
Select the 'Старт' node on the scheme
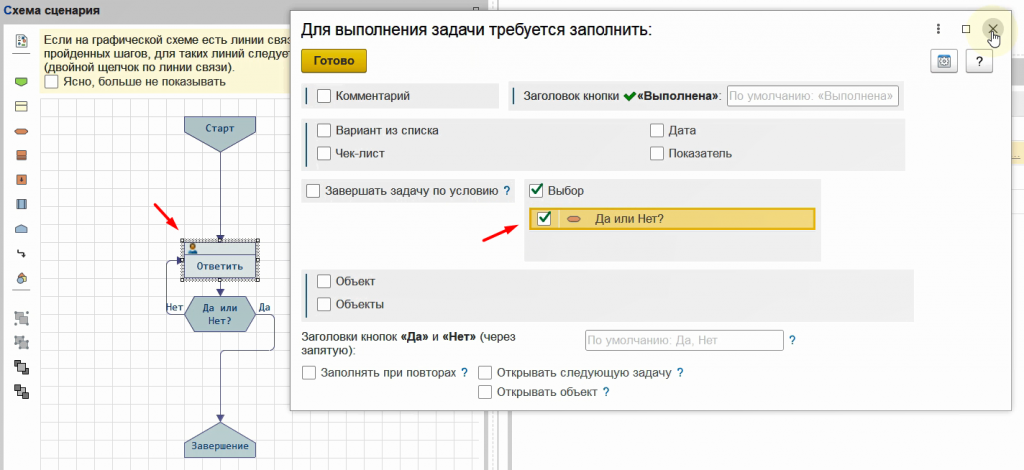pos(220,134)
